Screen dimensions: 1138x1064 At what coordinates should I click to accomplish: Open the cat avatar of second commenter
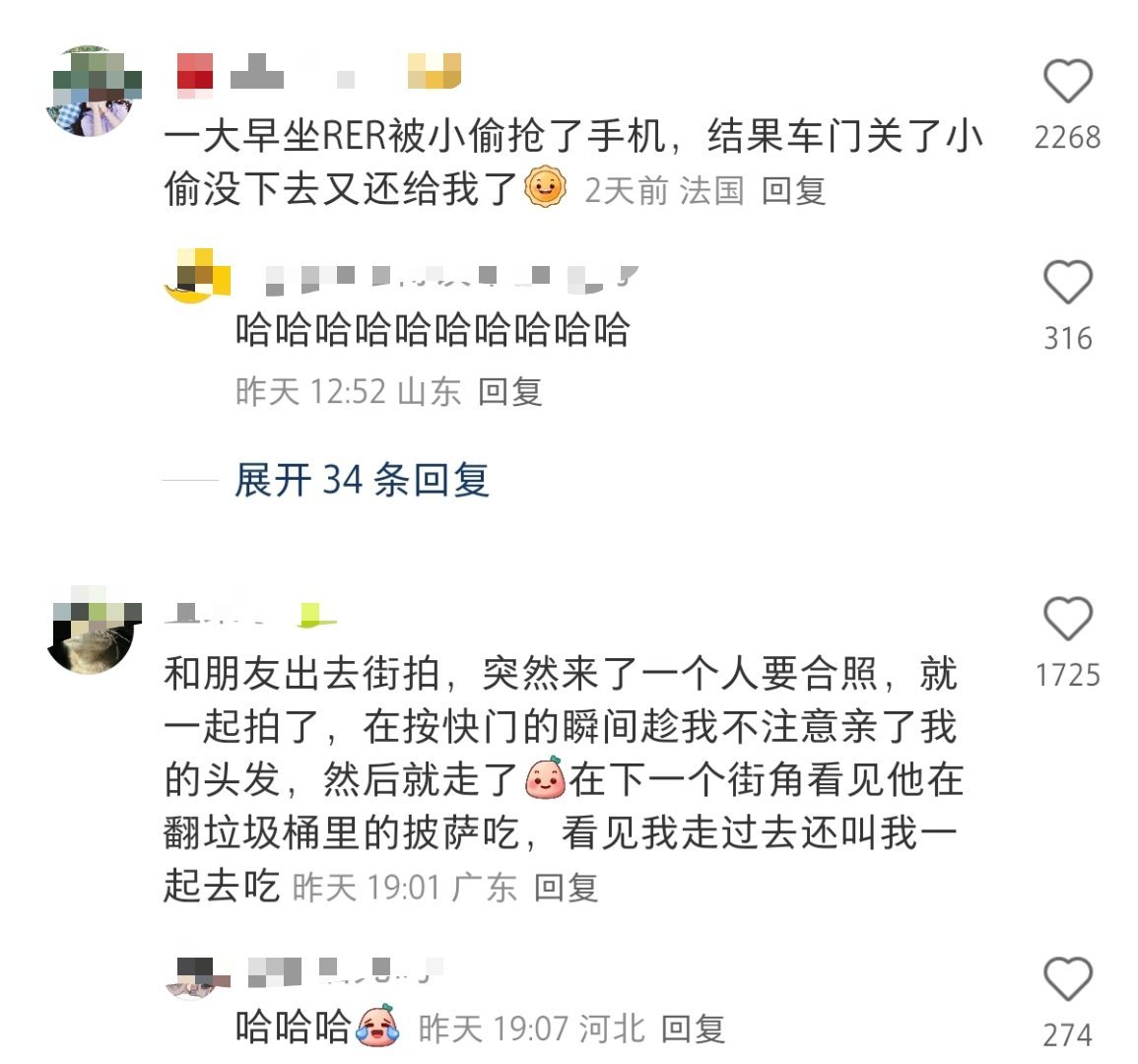[x=95, y=630]
